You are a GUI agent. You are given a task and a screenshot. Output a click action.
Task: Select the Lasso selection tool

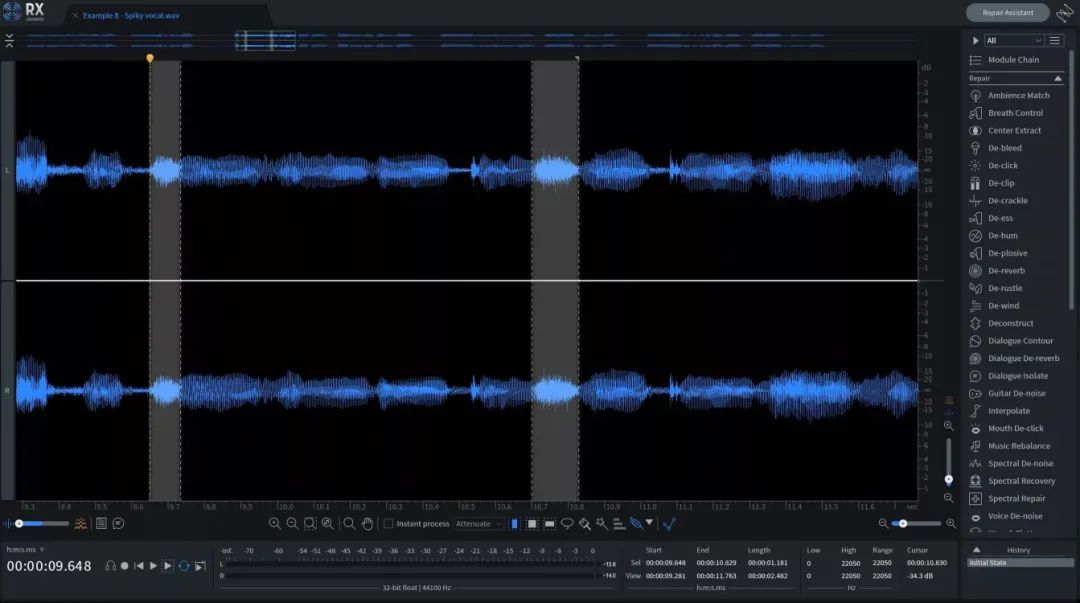tap(567, 524)
